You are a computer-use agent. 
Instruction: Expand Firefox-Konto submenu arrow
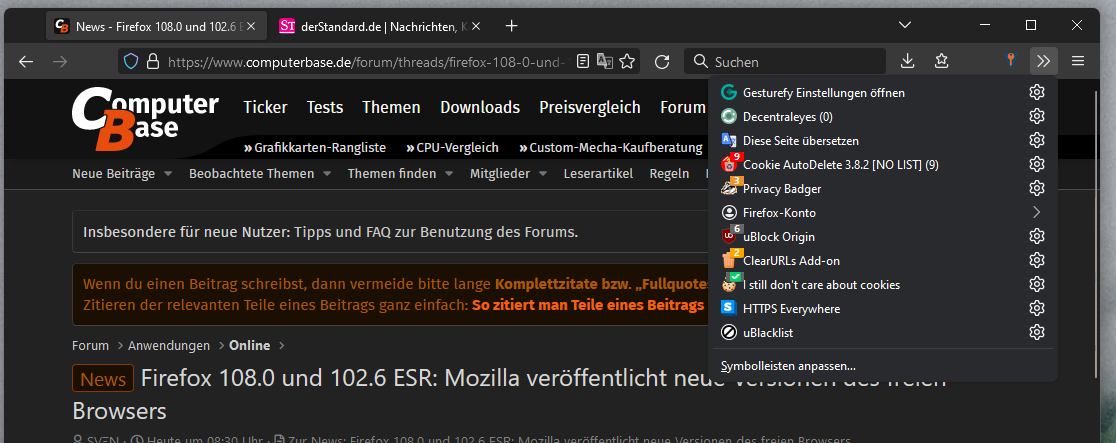click(1037, 212)
